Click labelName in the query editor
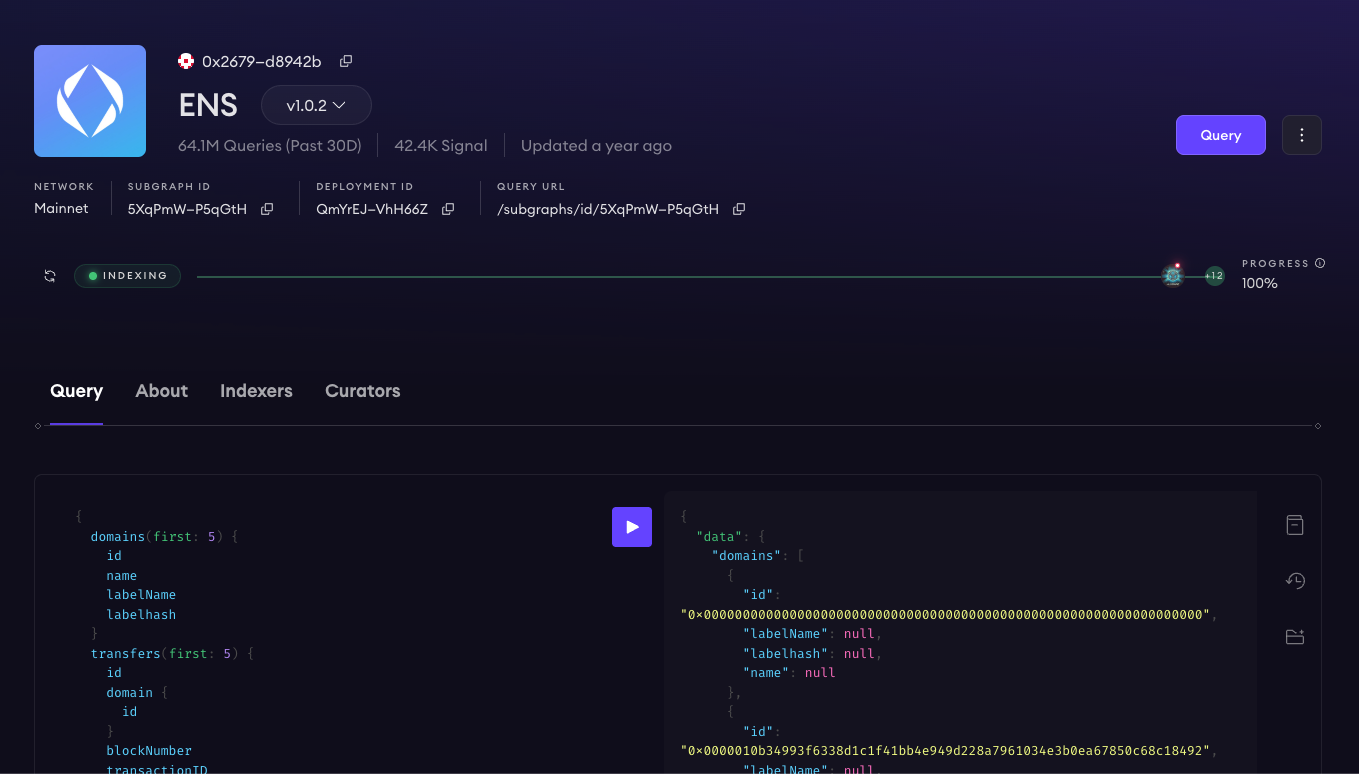Screen dimensions: 1359x774 click(x=141, y=595)
